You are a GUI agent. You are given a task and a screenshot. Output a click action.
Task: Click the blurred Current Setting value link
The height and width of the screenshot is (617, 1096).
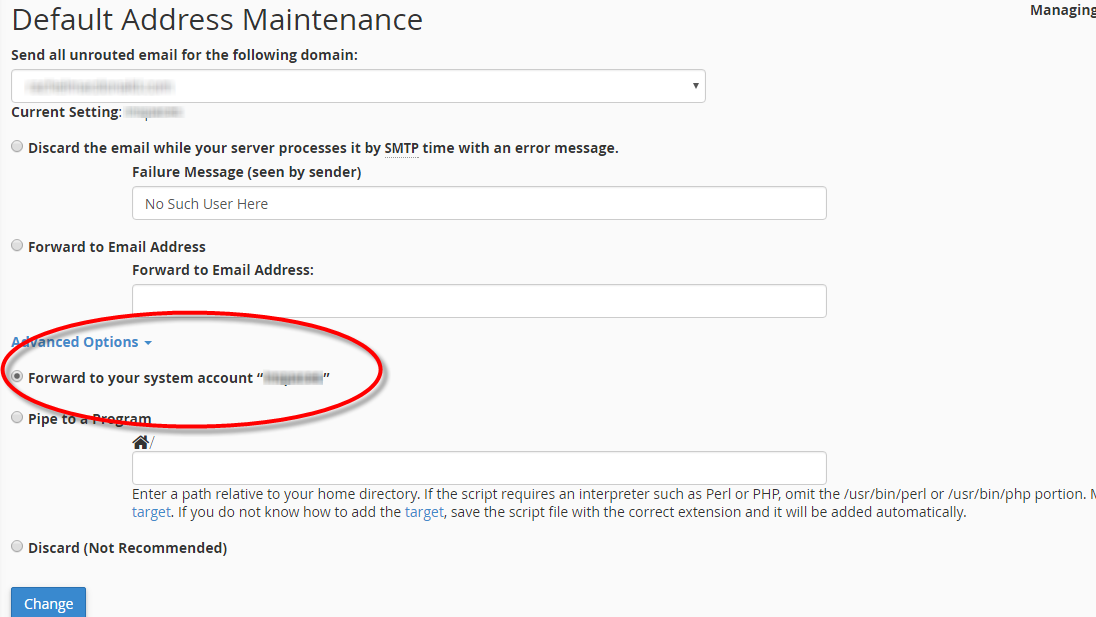[x=152, y=112]
